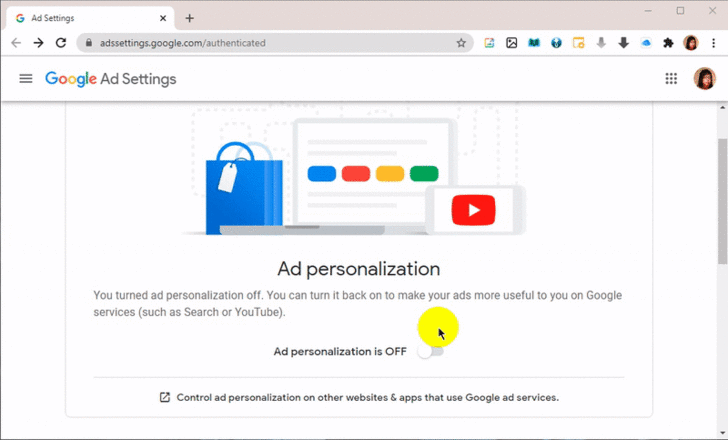Click the scrollbar down arrow

click(x=722, y=434)
